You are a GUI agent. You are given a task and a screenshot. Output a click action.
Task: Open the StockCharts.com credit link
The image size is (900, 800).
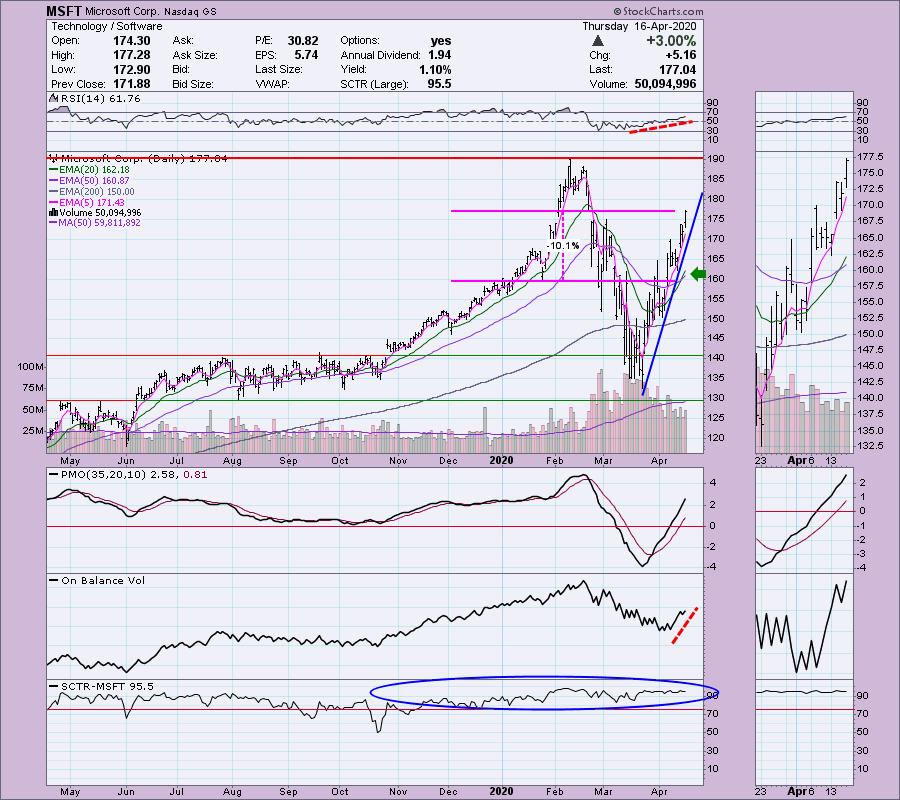tap(658, 11)
